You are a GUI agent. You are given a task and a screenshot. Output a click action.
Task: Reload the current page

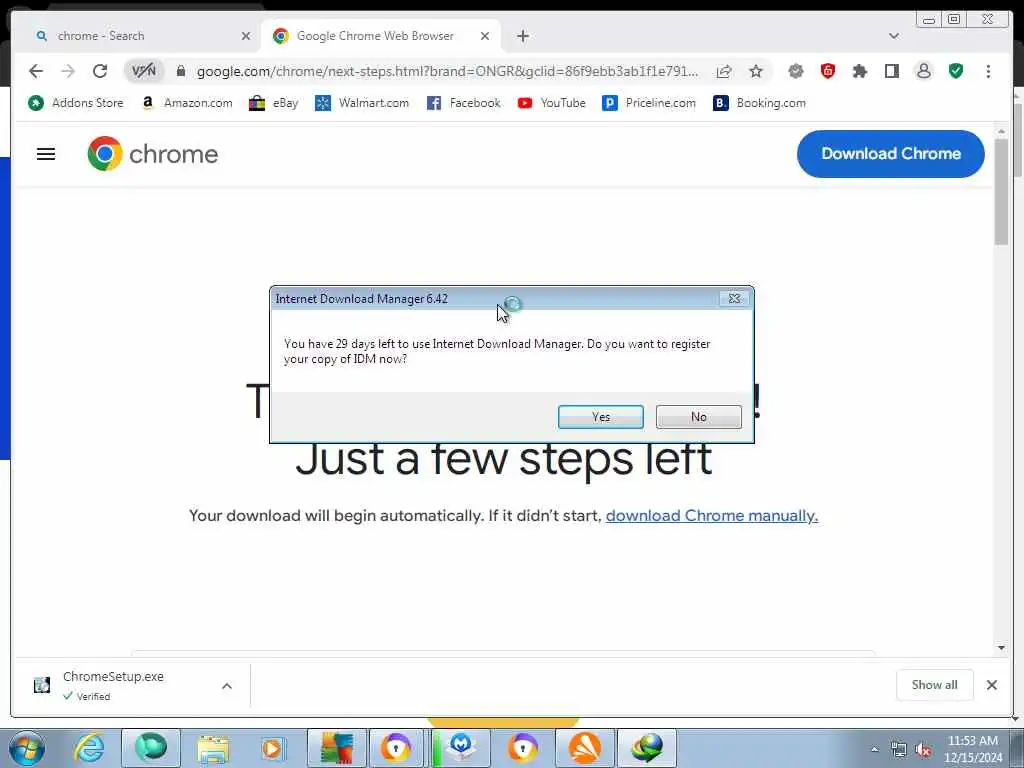(100, 71)
